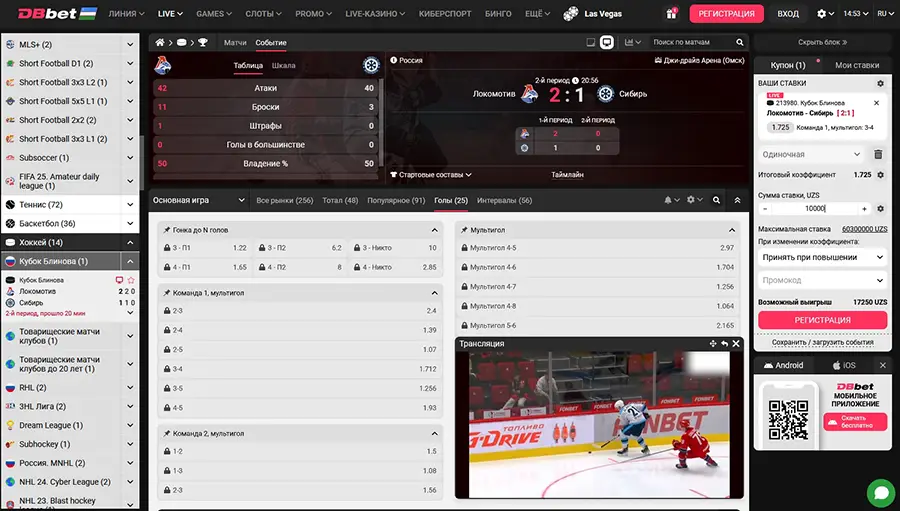Add Кубок Блинова match to favorites star
The height and width of the screenshot is (511, 900).
tap(131, 280)
